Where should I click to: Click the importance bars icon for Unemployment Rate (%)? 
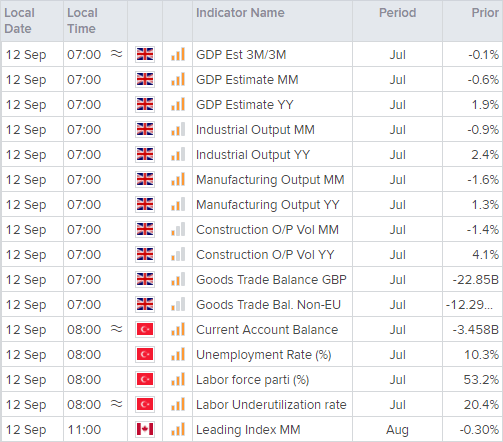coord(178,355)
